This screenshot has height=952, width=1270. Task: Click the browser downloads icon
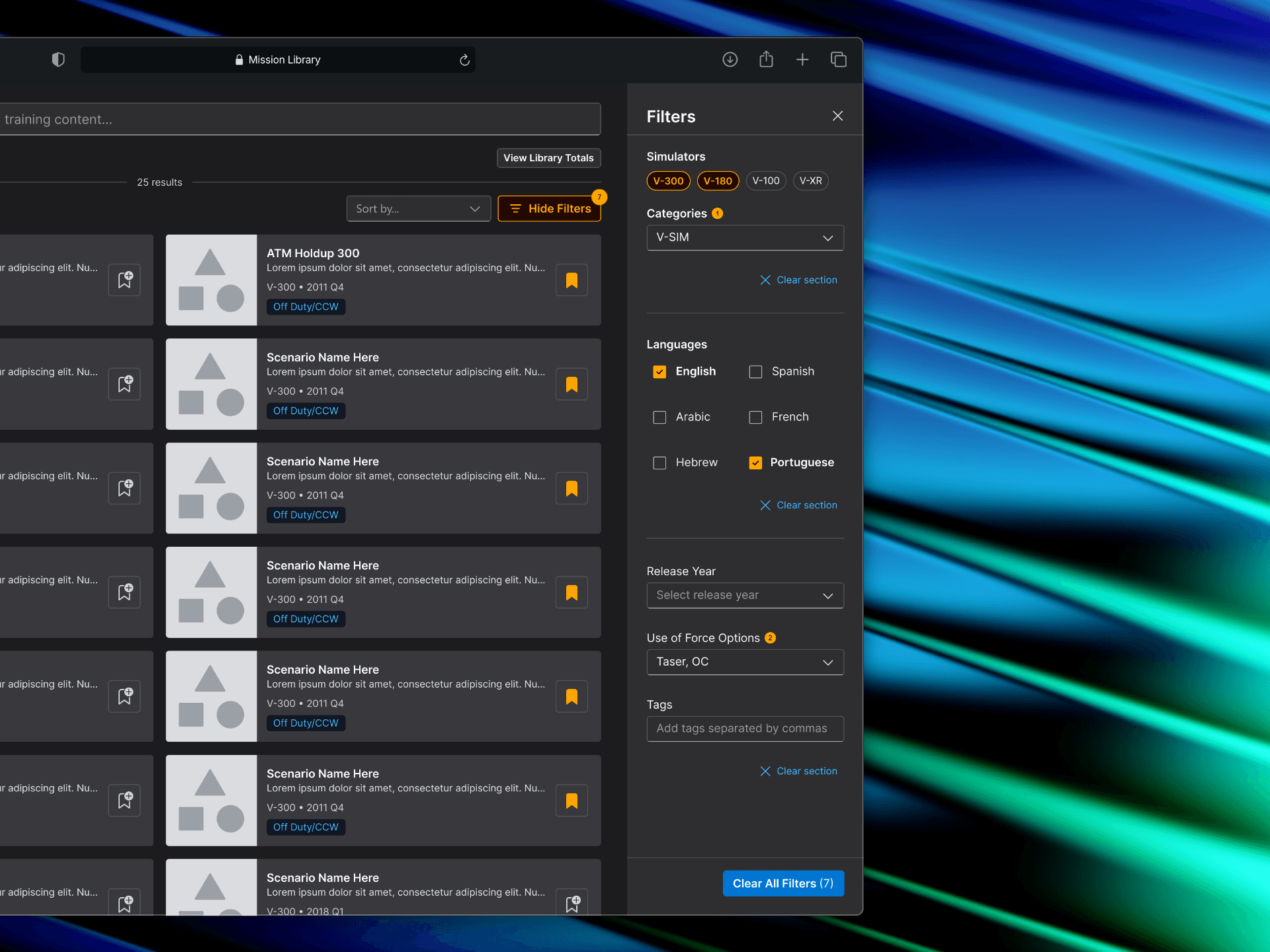click(x=730, y=59)
